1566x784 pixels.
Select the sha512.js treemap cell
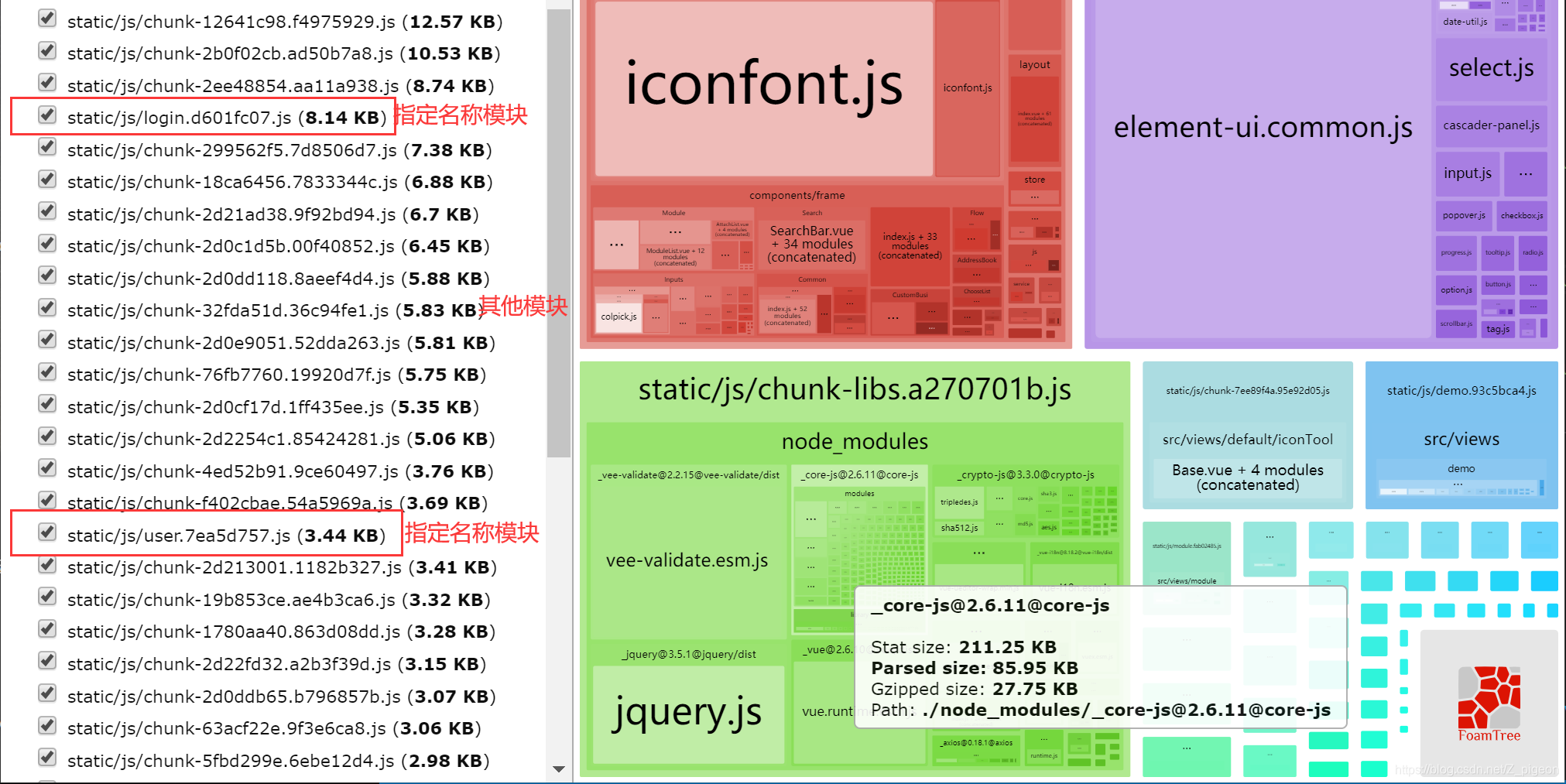[x=959, y=528]
